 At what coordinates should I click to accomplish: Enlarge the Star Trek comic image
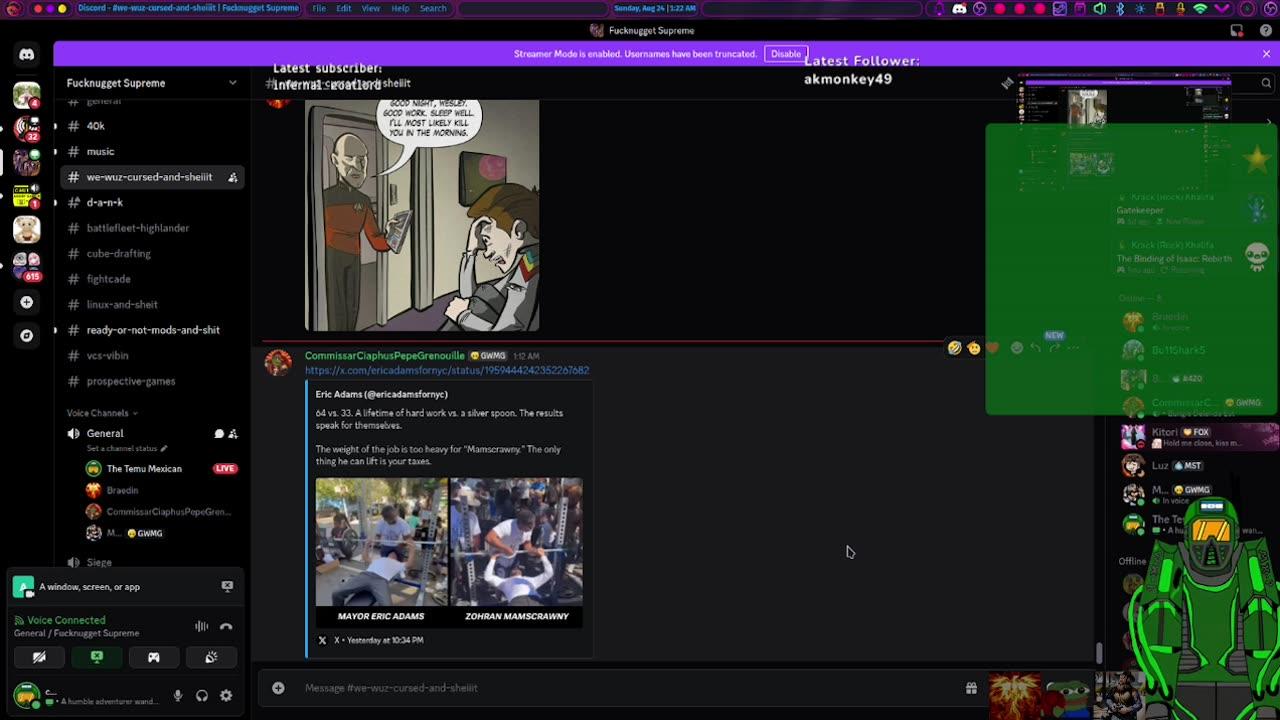tap(422, 215)
